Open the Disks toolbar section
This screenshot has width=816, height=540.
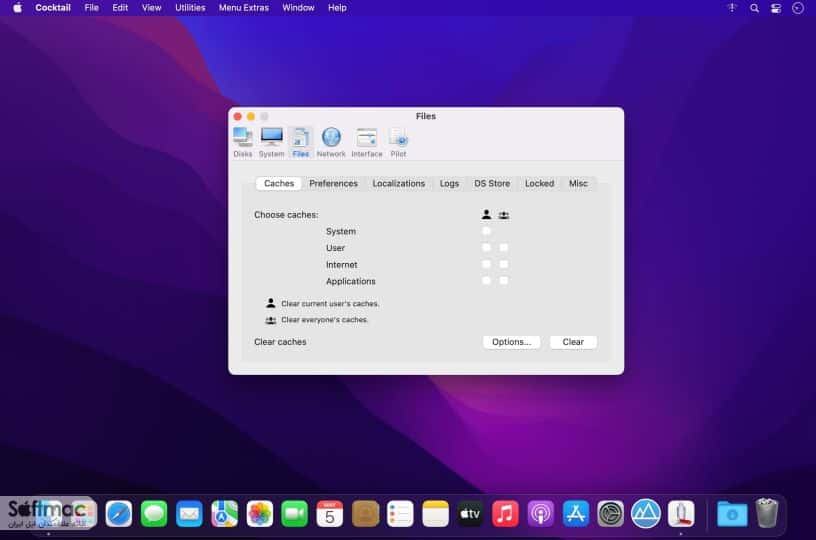tap(243, 142)
